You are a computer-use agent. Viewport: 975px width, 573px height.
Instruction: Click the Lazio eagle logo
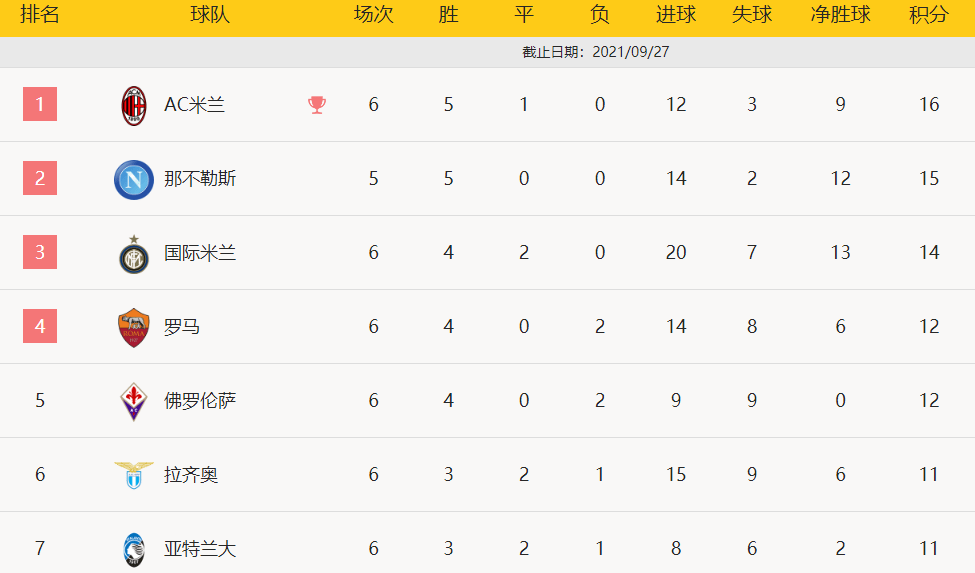[134, 475]
